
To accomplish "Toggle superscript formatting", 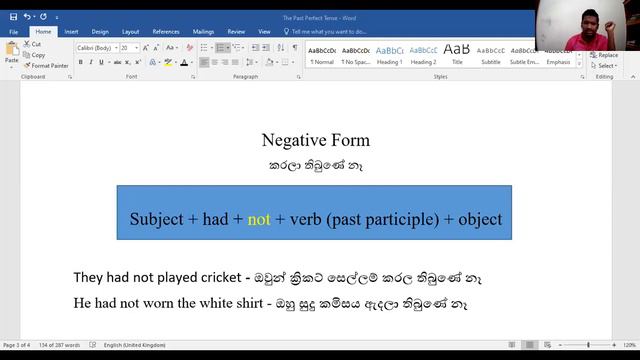I will (x=138, y=62).
